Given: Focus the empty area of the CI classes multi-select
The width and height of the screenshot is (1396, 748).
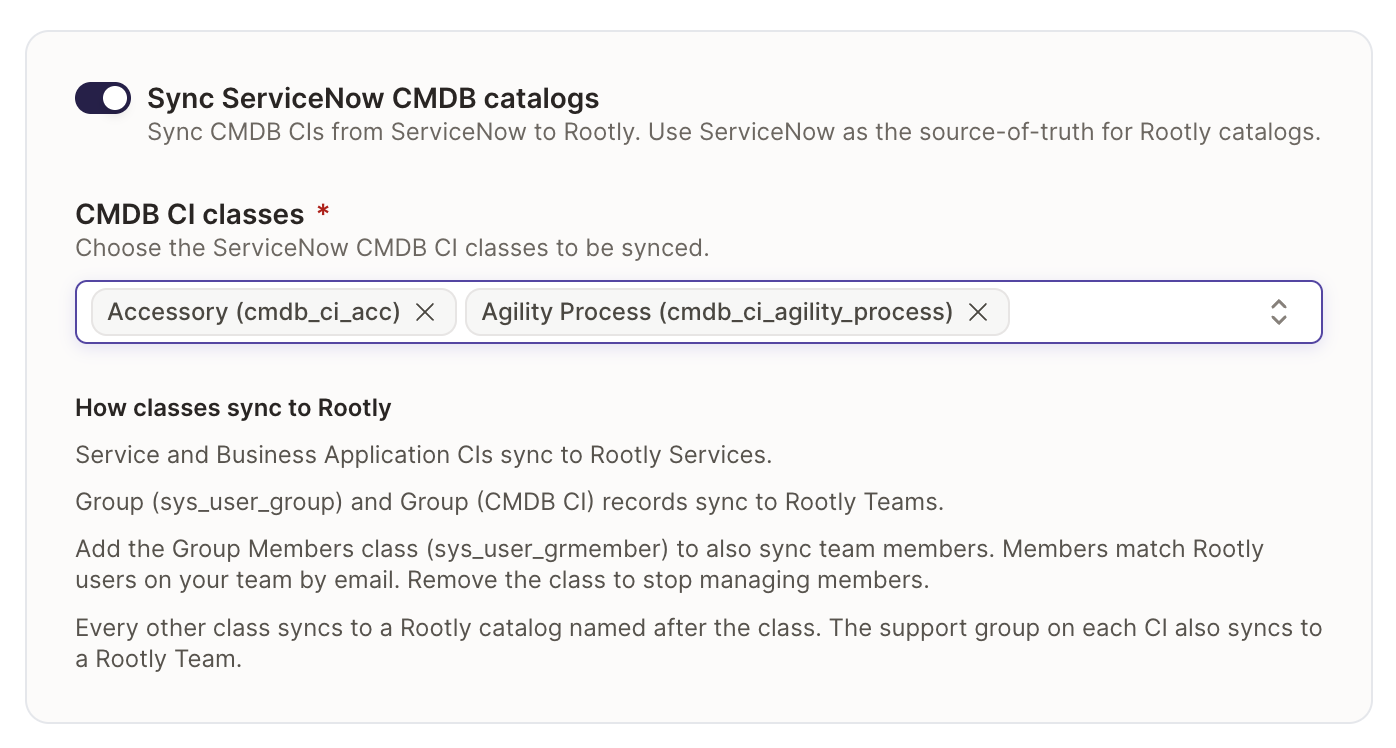Looking at the screenshot, I should point(1135,312).
